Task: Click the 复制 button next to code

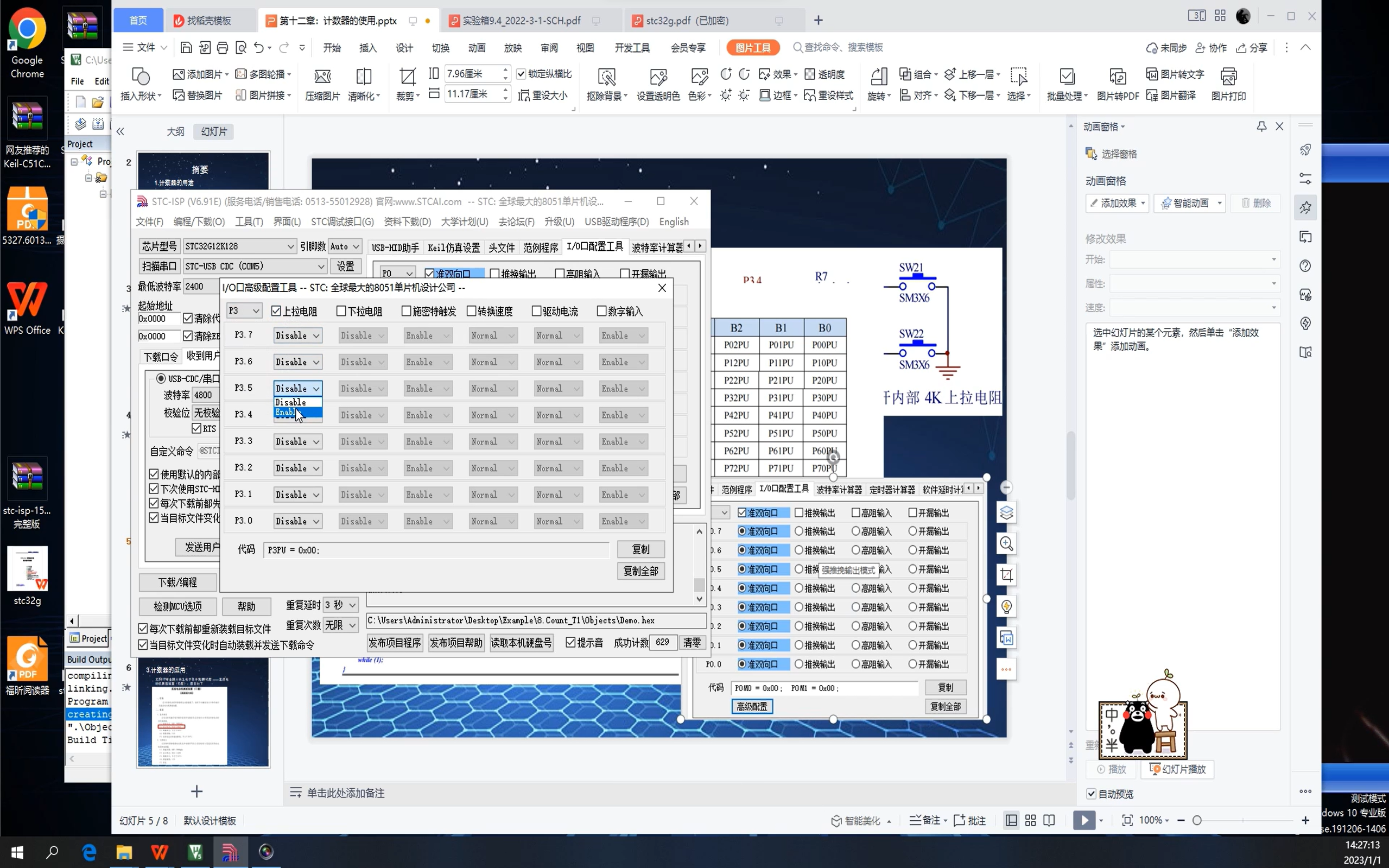Action: [640, 549]
